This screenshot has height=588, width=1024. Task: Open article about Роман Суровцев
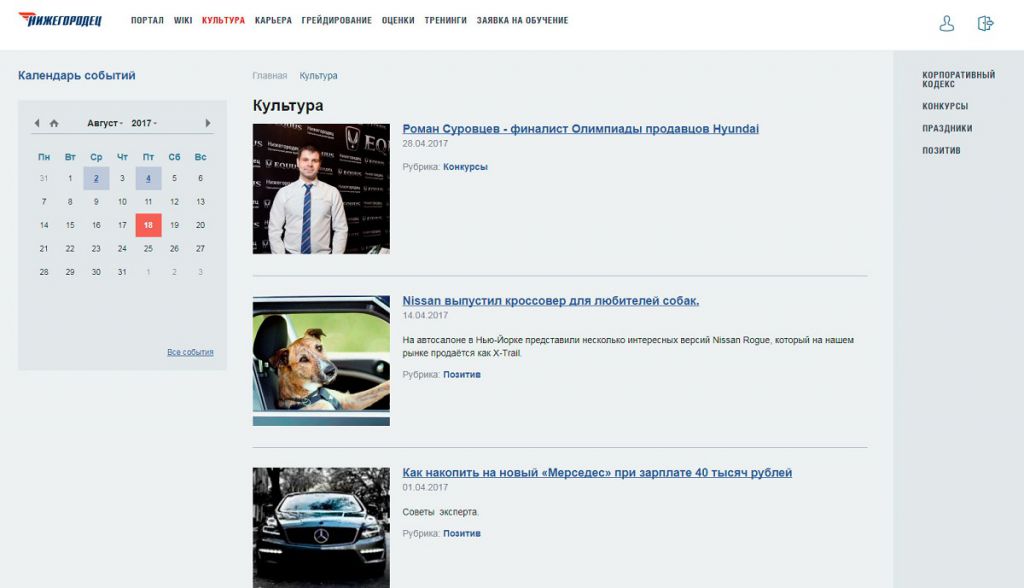(x=580, y=129)
